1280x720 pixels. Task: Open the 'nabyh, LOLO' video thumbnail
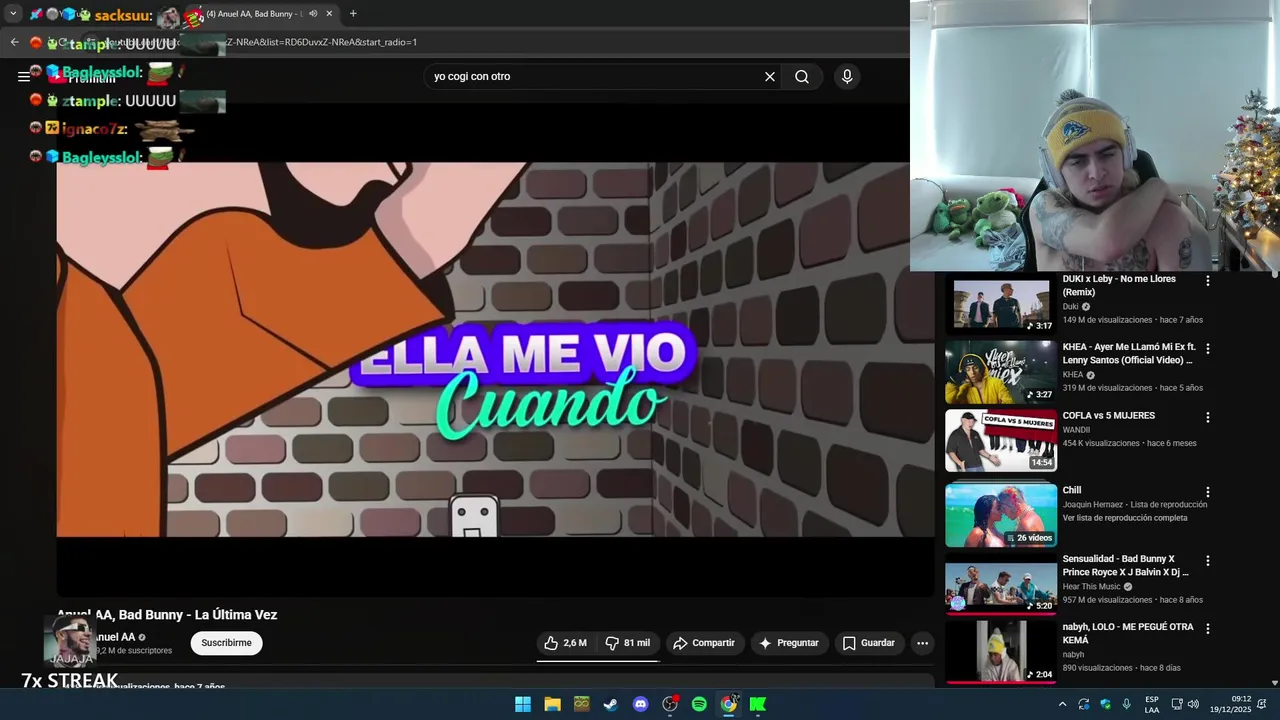pyautogui.click(x=1001, y=652)
